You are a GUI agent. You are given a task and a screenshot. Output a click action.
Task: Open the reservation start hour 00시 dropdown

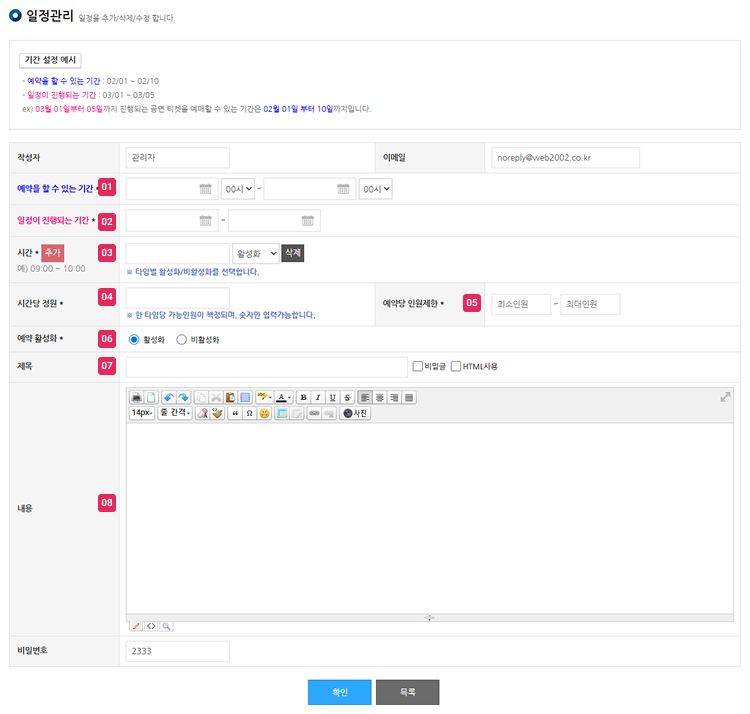tap(238, 189)
